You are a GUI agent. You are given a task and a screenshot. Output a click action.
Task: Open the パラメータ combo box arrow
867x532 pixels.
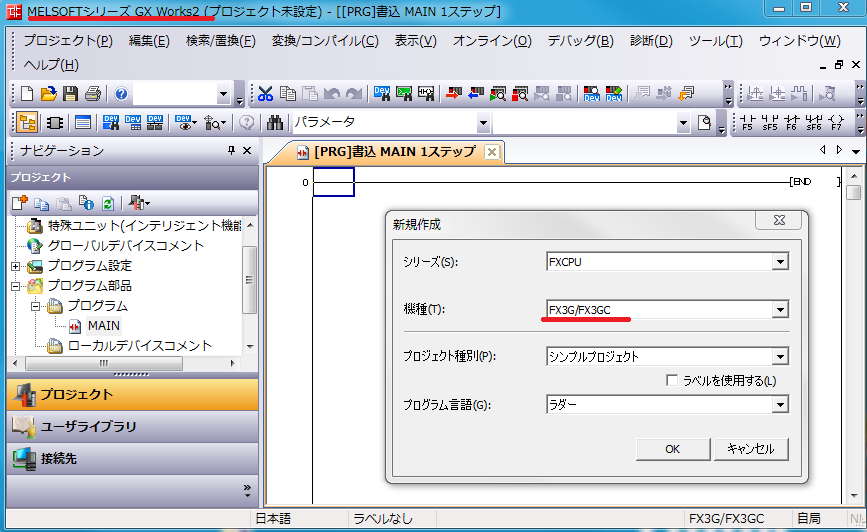tap(483, 122)
